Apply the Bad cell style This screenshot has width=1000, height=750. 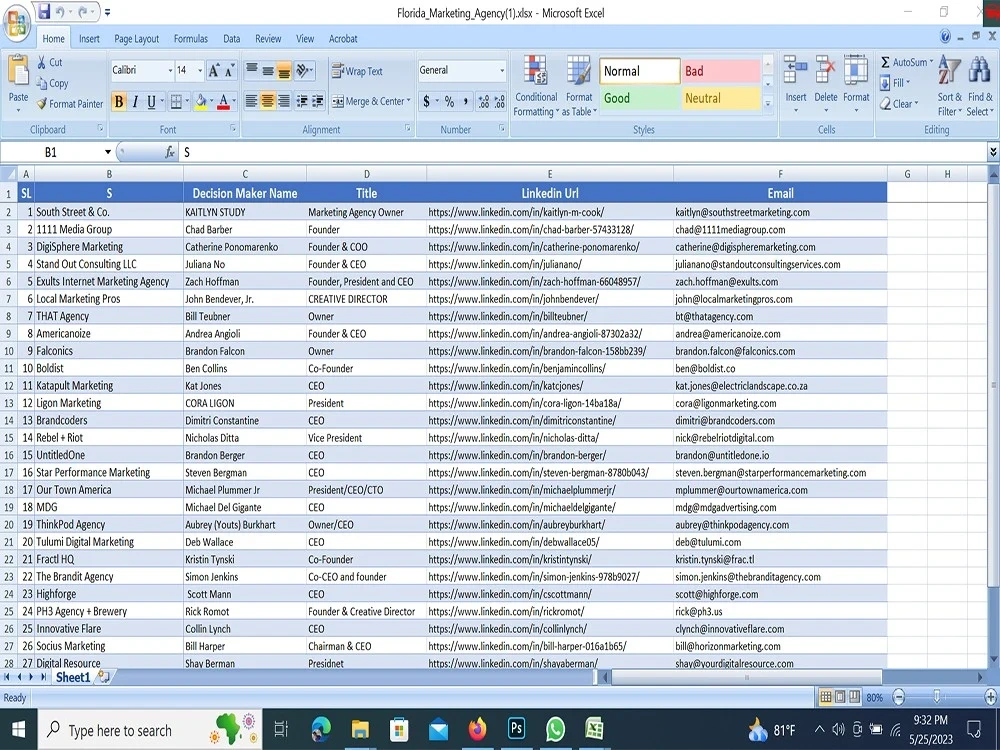click(x=721, y=71)
